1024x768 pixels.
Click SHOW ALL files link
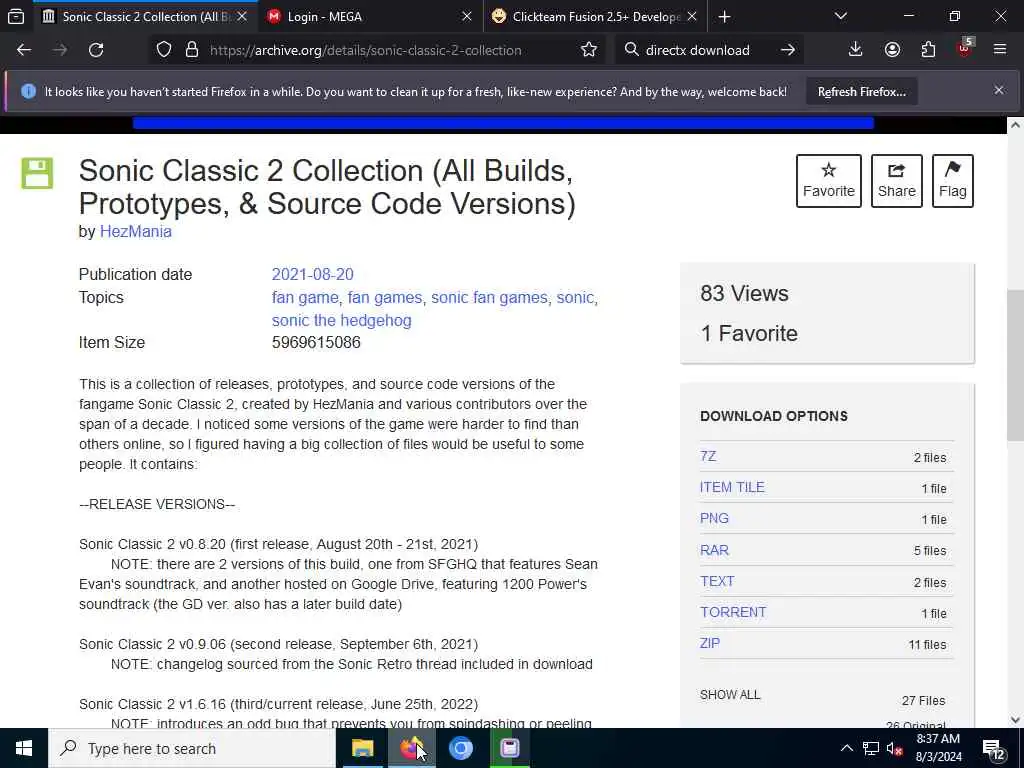tap(730, 695)
